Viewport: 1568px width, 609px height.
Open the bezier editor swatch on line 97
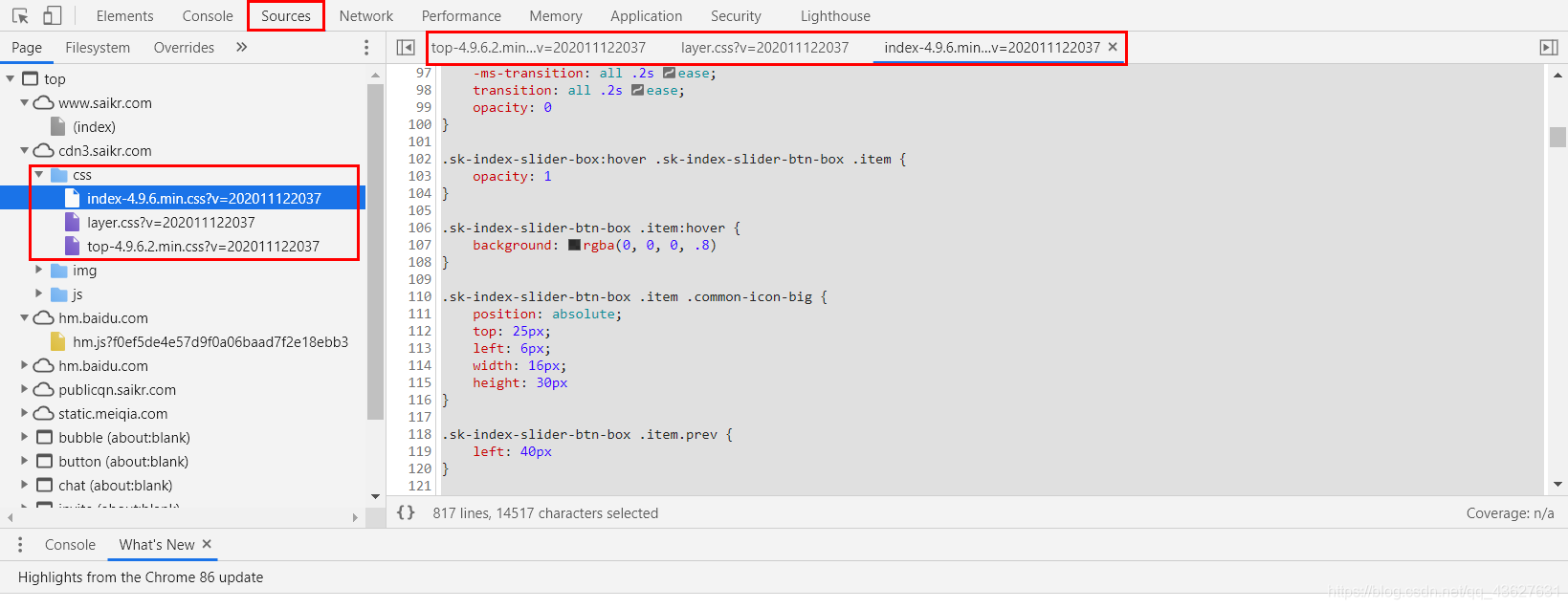click(x=669, y=73)
